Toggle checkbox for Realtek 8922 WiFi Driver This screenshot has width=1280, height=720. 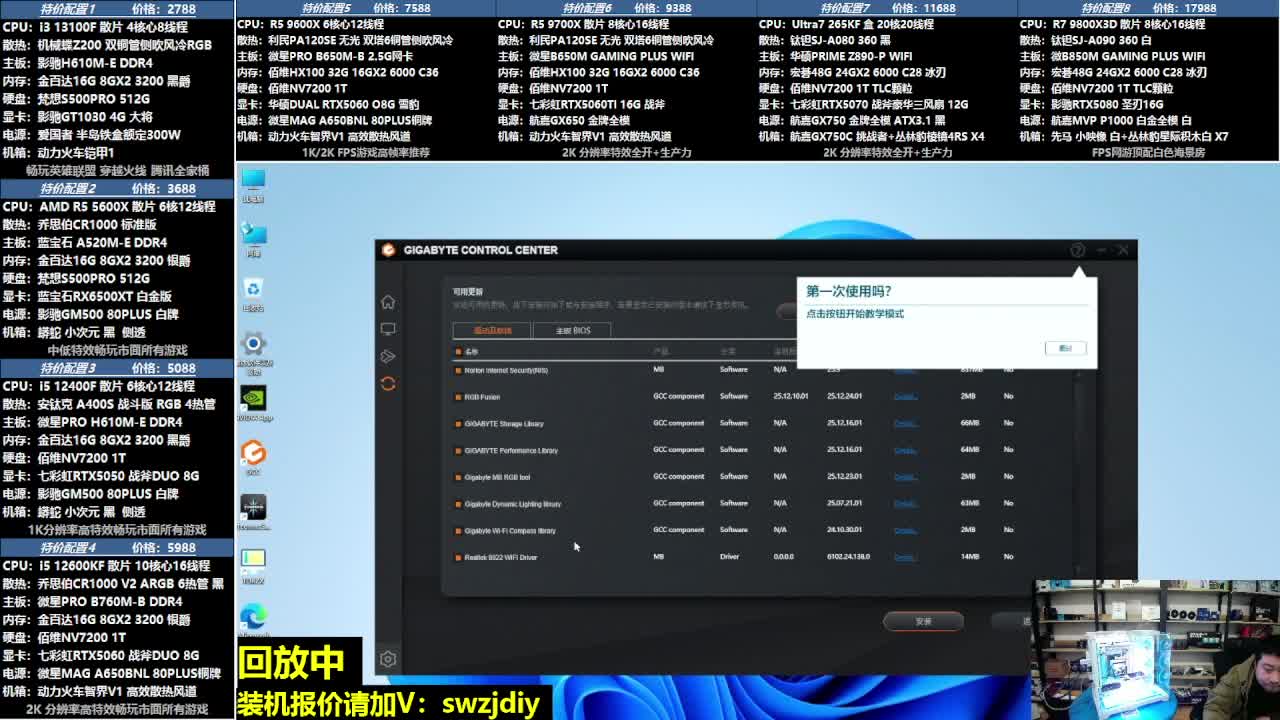458,557
